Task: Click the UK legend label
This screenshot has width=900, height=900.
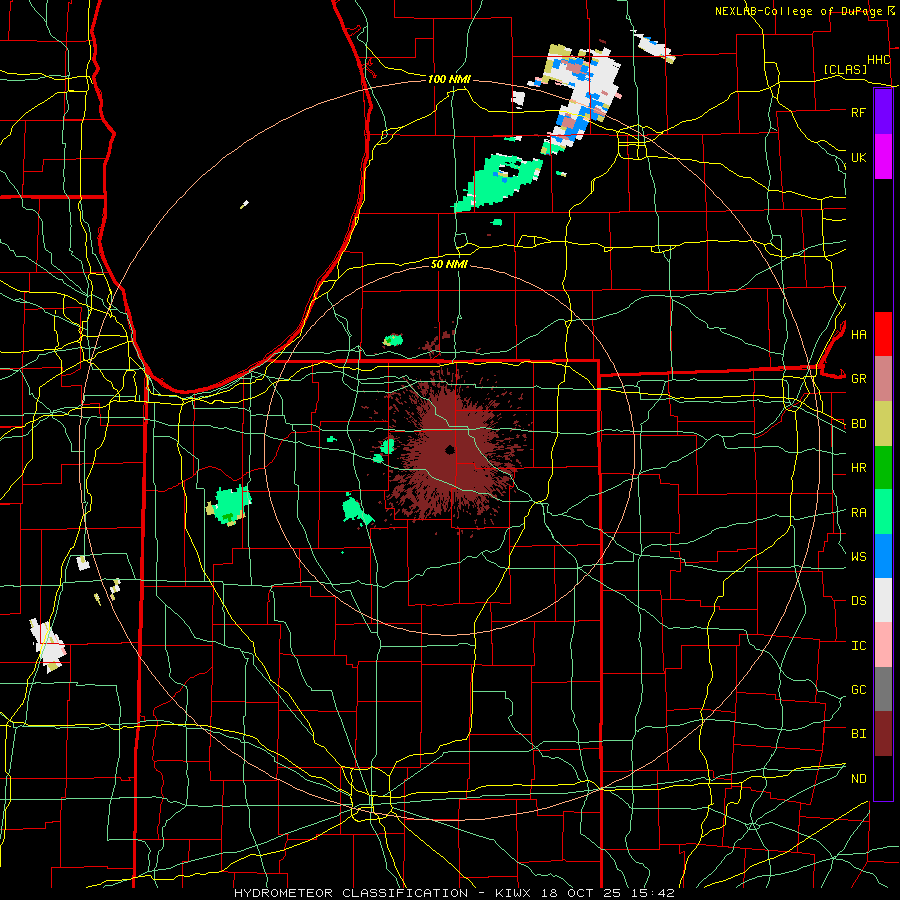Action: coord(858,157)
